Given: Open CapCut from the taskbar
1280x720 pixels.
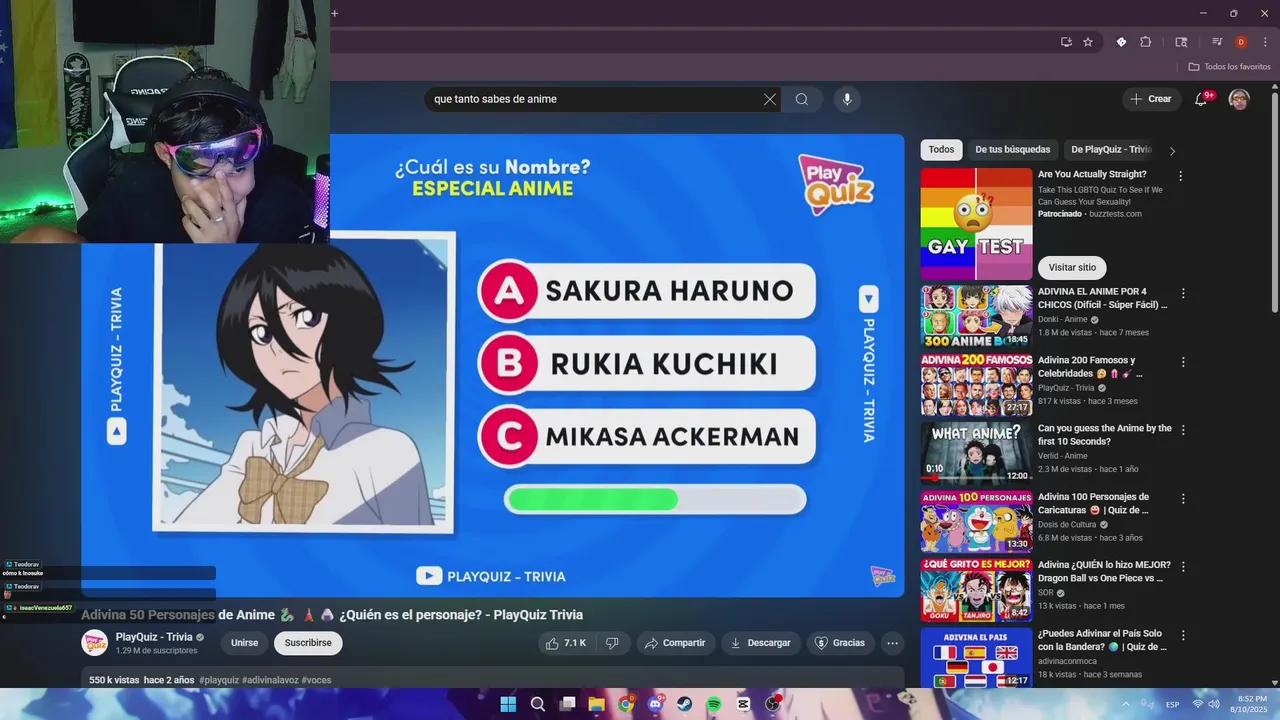Looking at the screenshot, I should pos(743,704).
